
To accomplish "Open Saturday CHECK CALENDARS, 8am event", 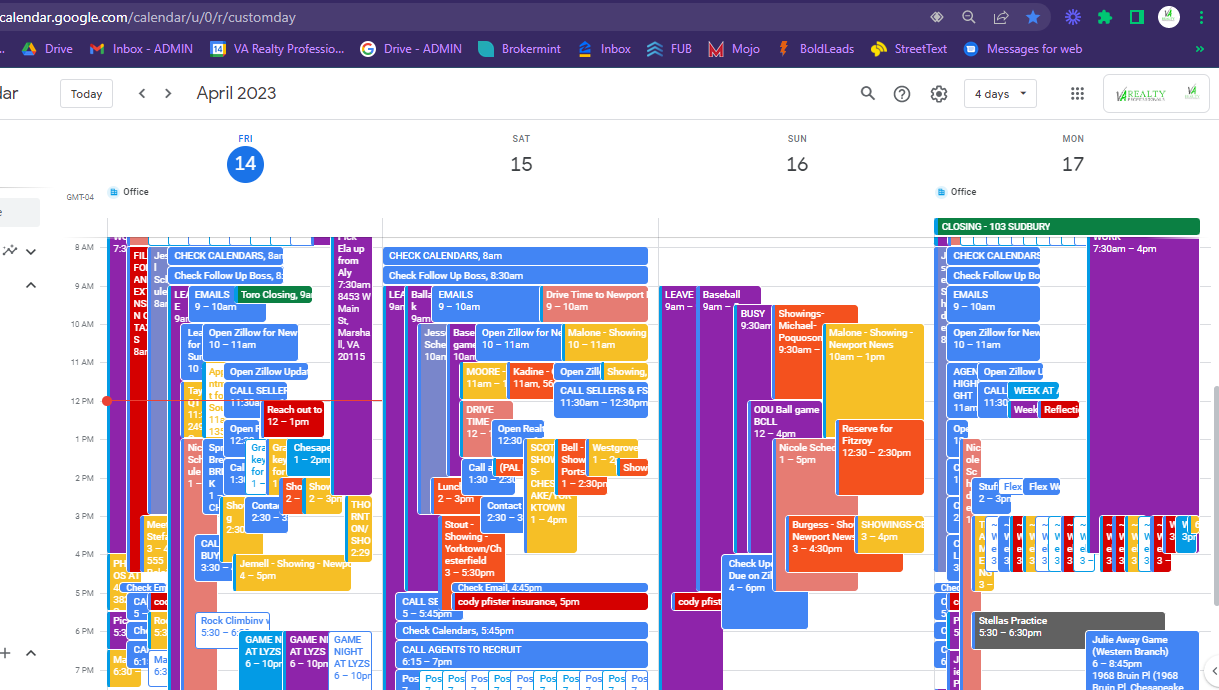I will (515, 256).
